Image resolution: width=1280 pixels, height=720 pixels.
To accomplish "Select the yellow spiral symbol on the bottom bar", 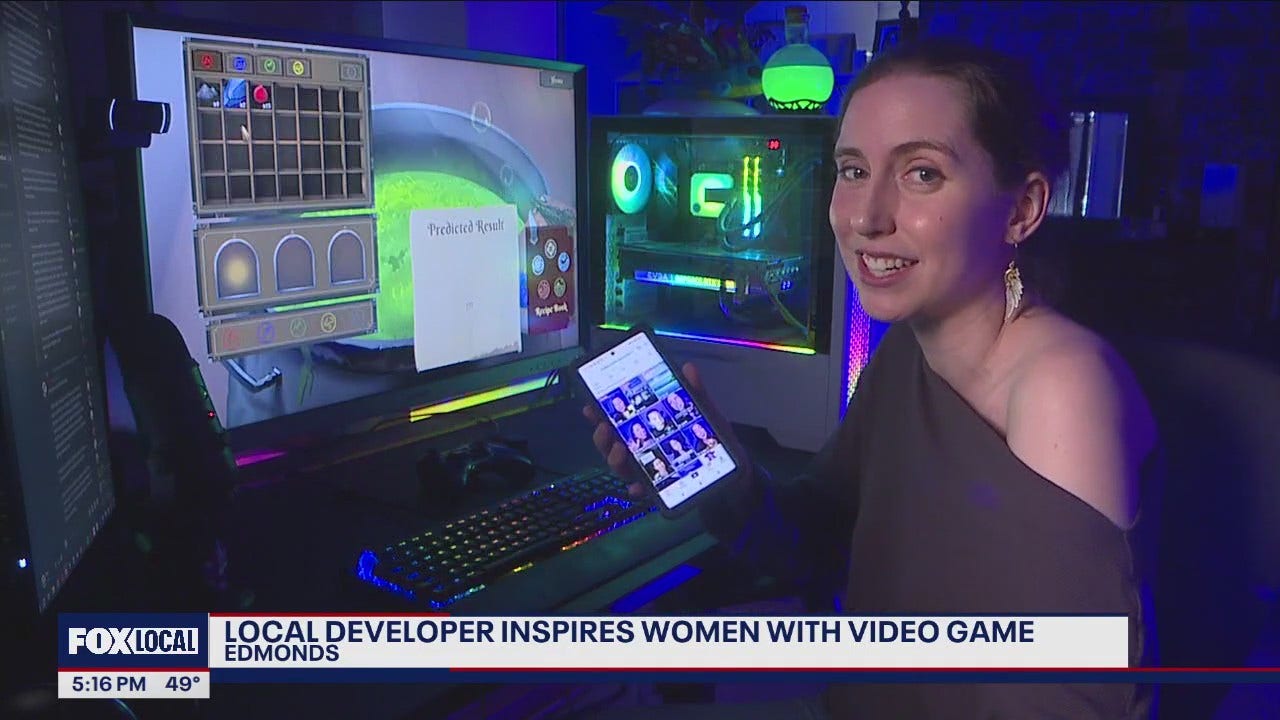I will pyautogui.click(x=326, y=322).
